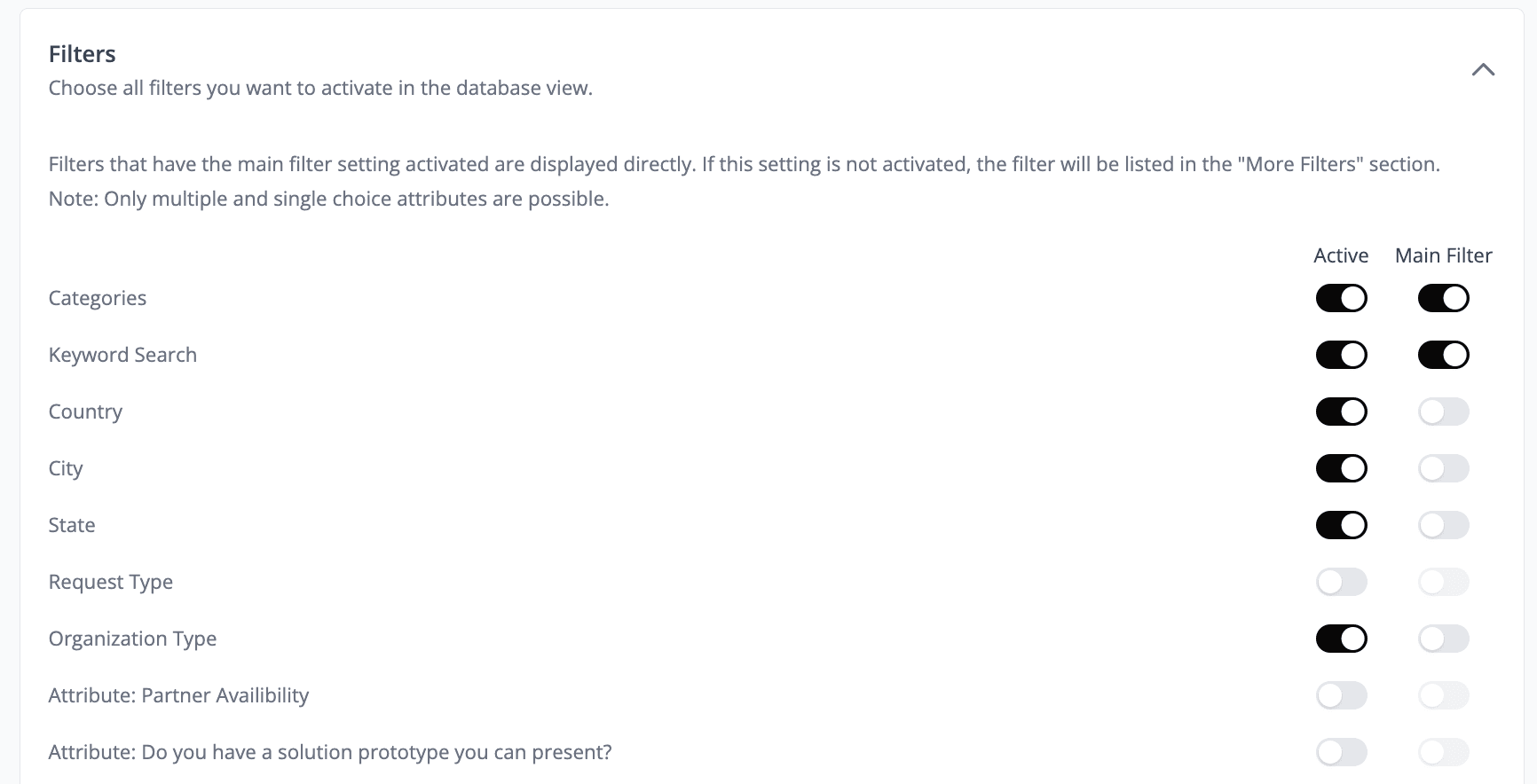Enable State Main Filter switch
1537x784 pixels.
1443,525
